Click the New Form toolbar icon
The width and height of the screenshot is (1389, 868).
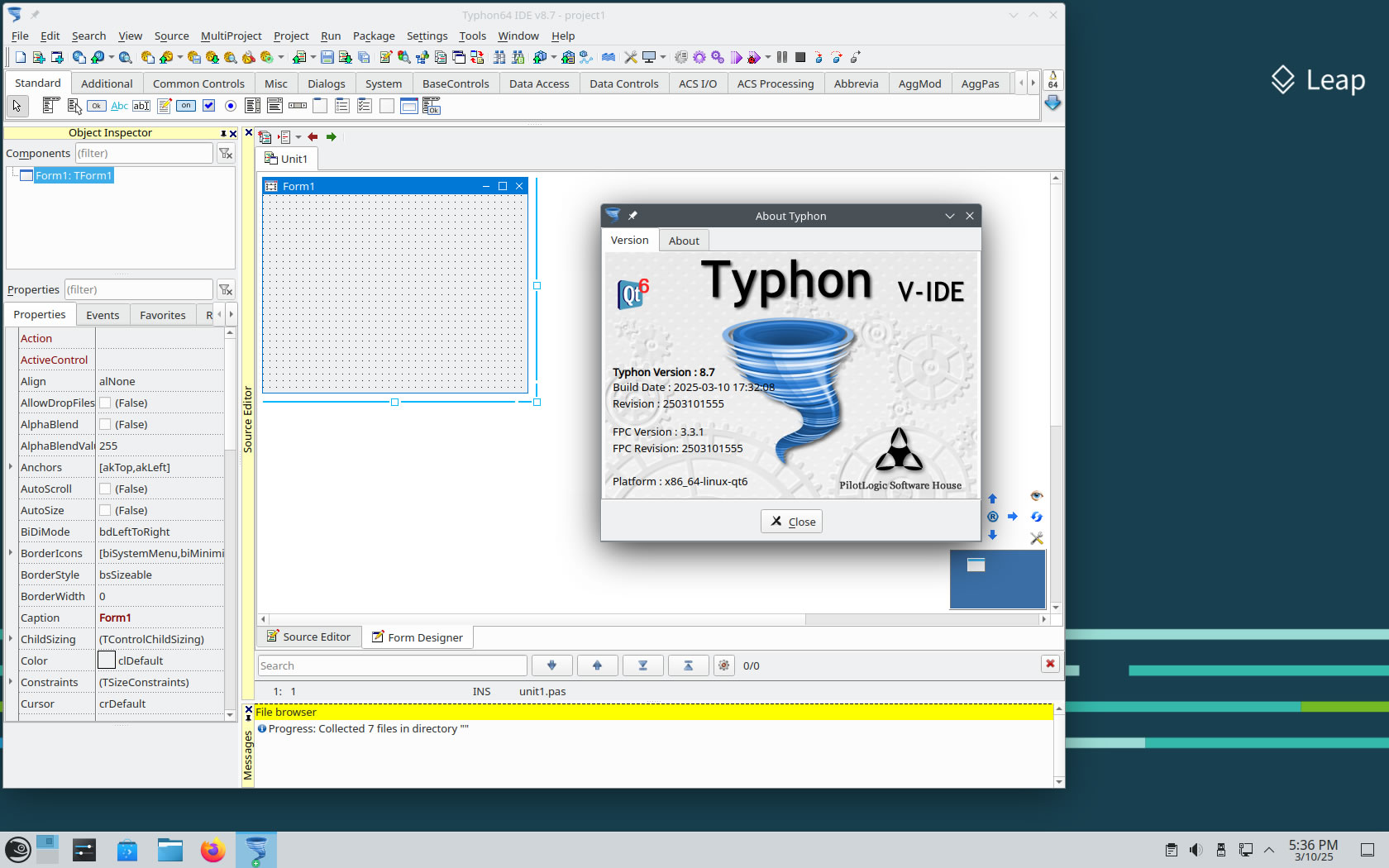(x=57, y=57)
